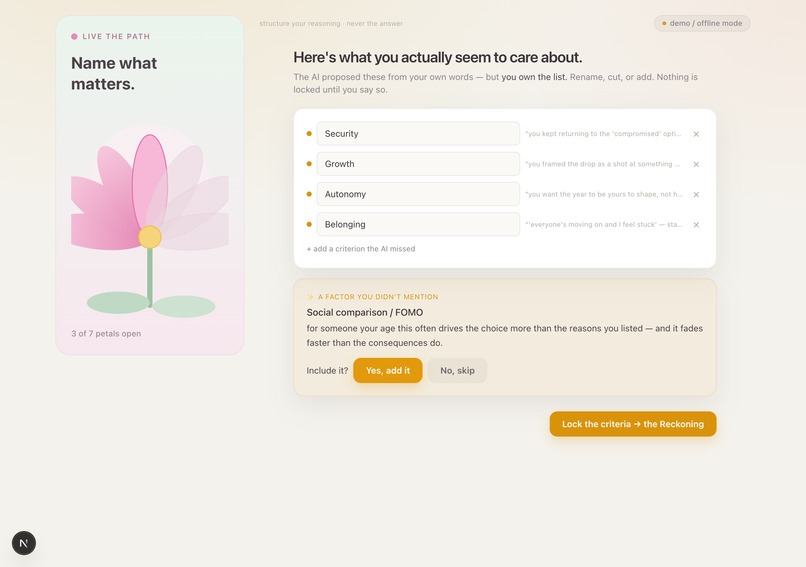Click the demo / offline mode badge
Image resolution: width=806 pixels, height=567 pixels.
click(x=702, y=23)
